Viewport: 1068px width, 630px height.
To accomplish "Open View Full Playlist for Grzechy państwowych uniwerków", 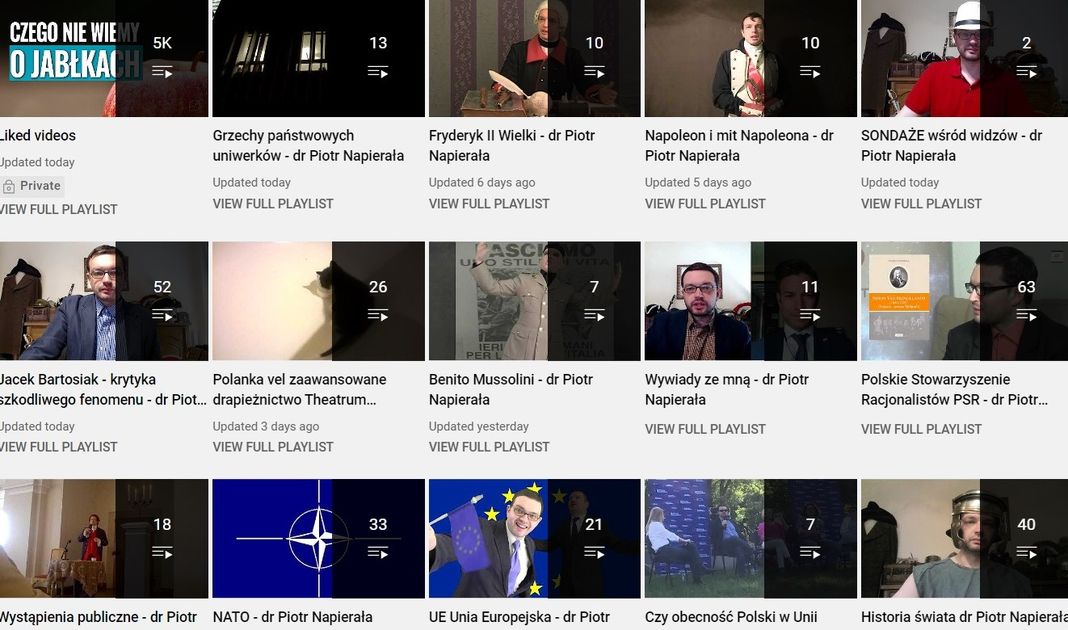I will [273, 204].
